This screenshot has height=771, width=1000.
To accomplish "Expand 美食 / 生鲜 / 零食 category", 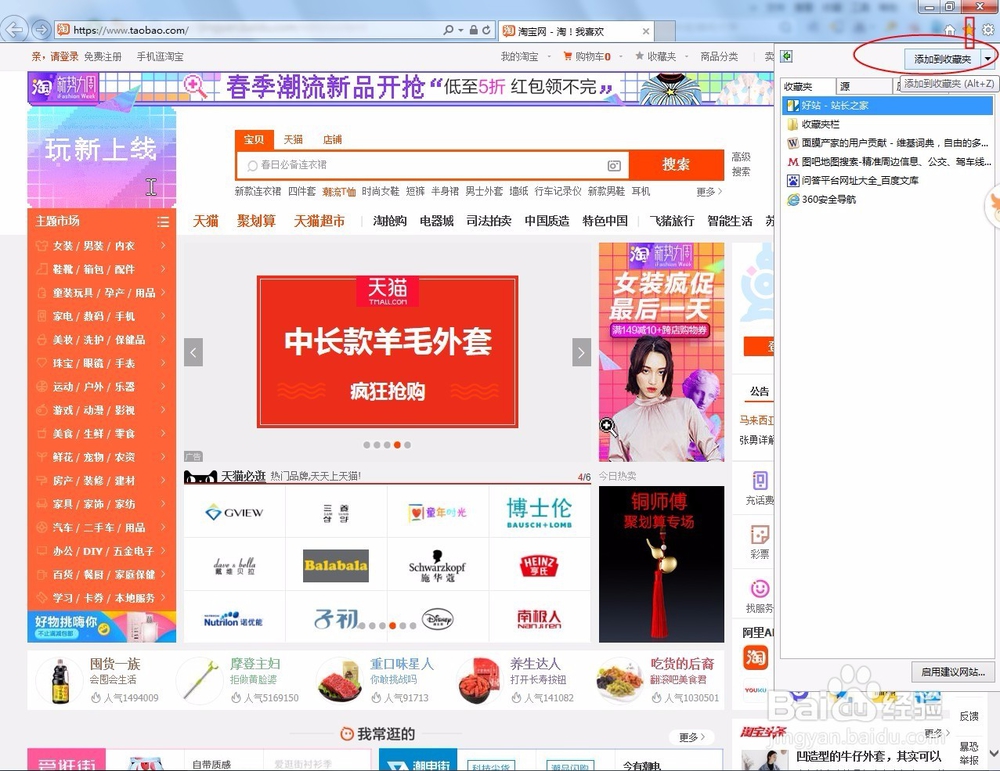I will (x=101, y=434).
